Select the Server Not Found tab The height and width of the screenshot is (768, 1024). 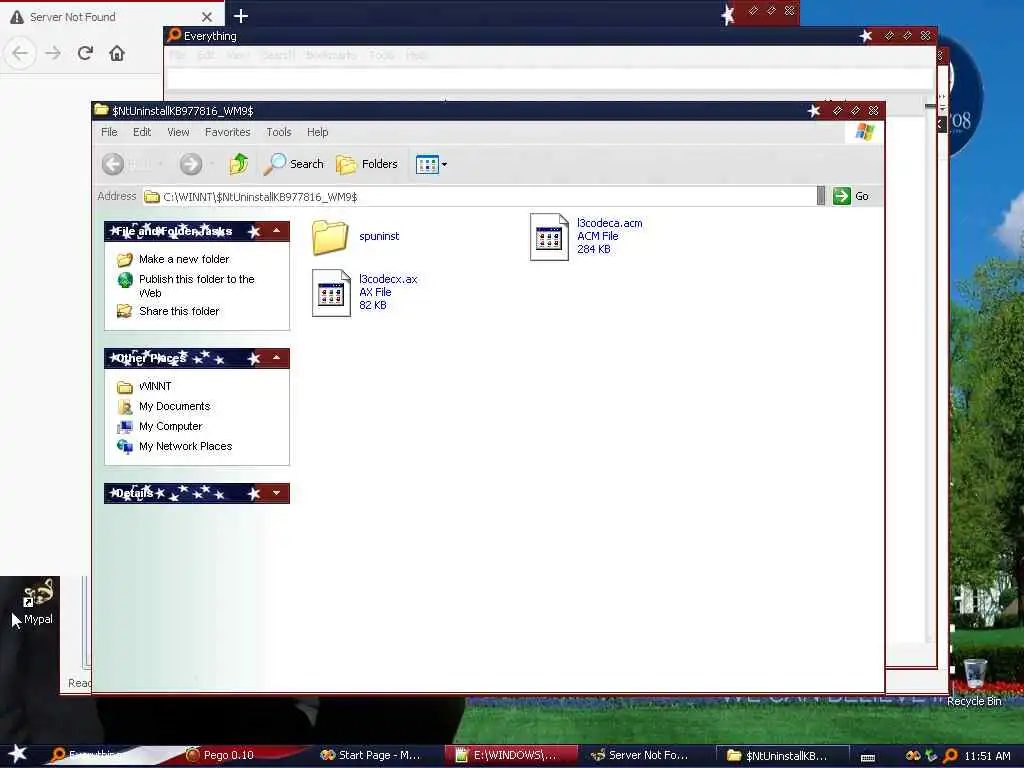[x=111, y=16]
